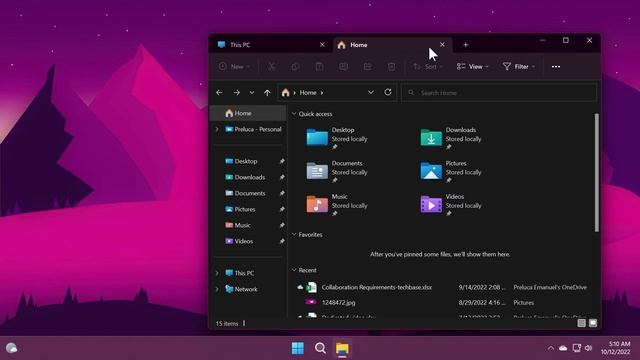Go back with the left arrow

click(219, 93)
